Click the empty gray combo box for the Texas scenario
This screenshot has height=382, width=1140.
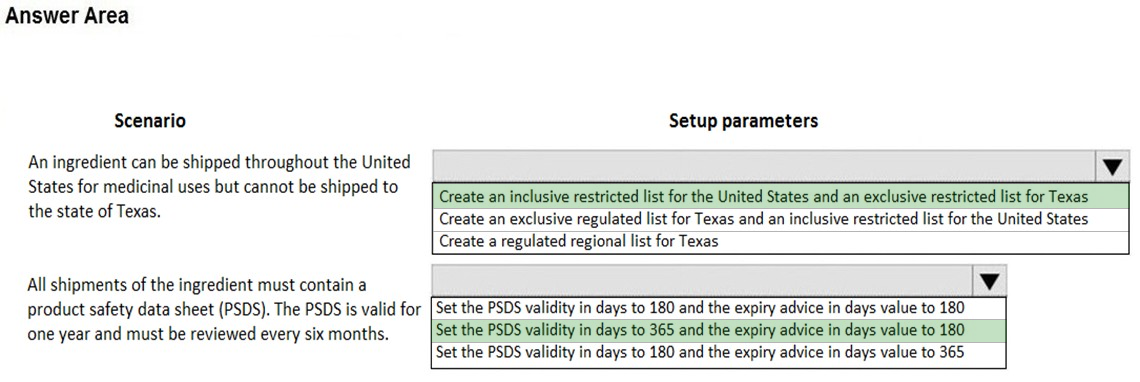point(764,168)
